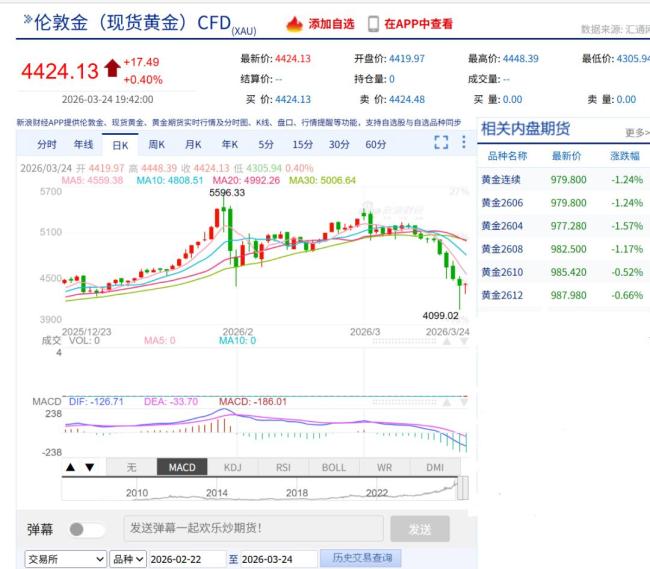Click the 发送弹幕 text input field
This screenshot has width=650, height=569.
point(253,528)
